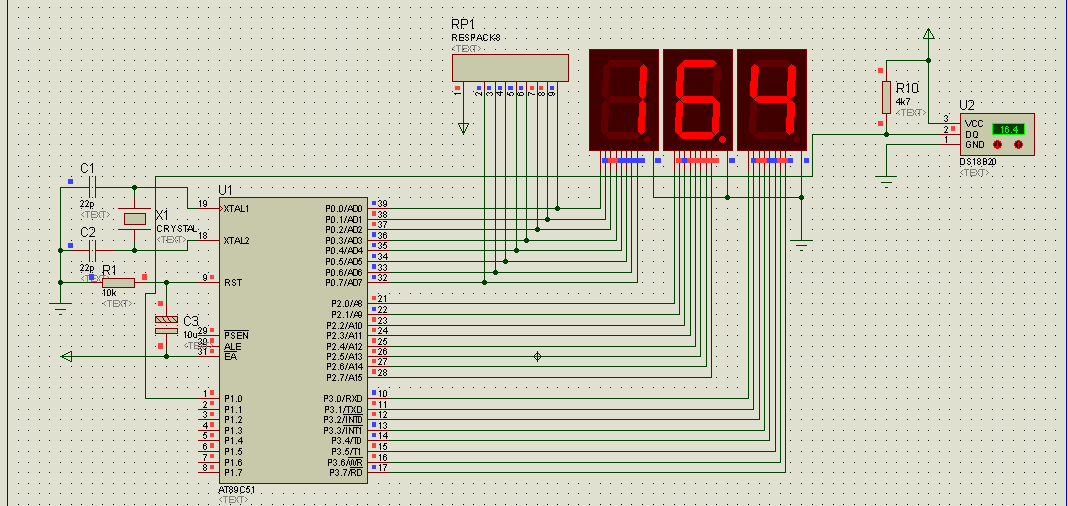Click the ground symbol right of displays
This screenshot has height=506, width=1068.
(802, 243)
